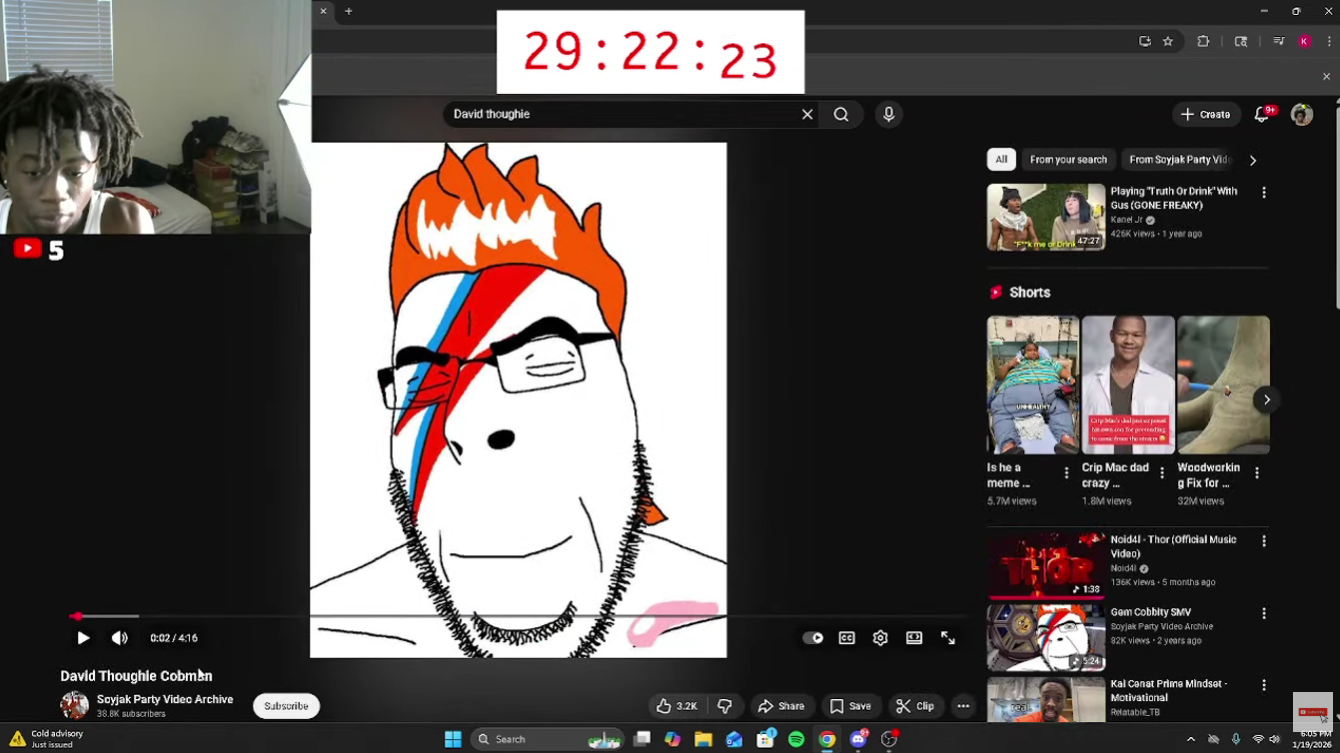Image resolution: width=1340 pixels, height=753 pixels.
Task: Open video settings gear
Action: pyautogui.click(x=880, y=638)
